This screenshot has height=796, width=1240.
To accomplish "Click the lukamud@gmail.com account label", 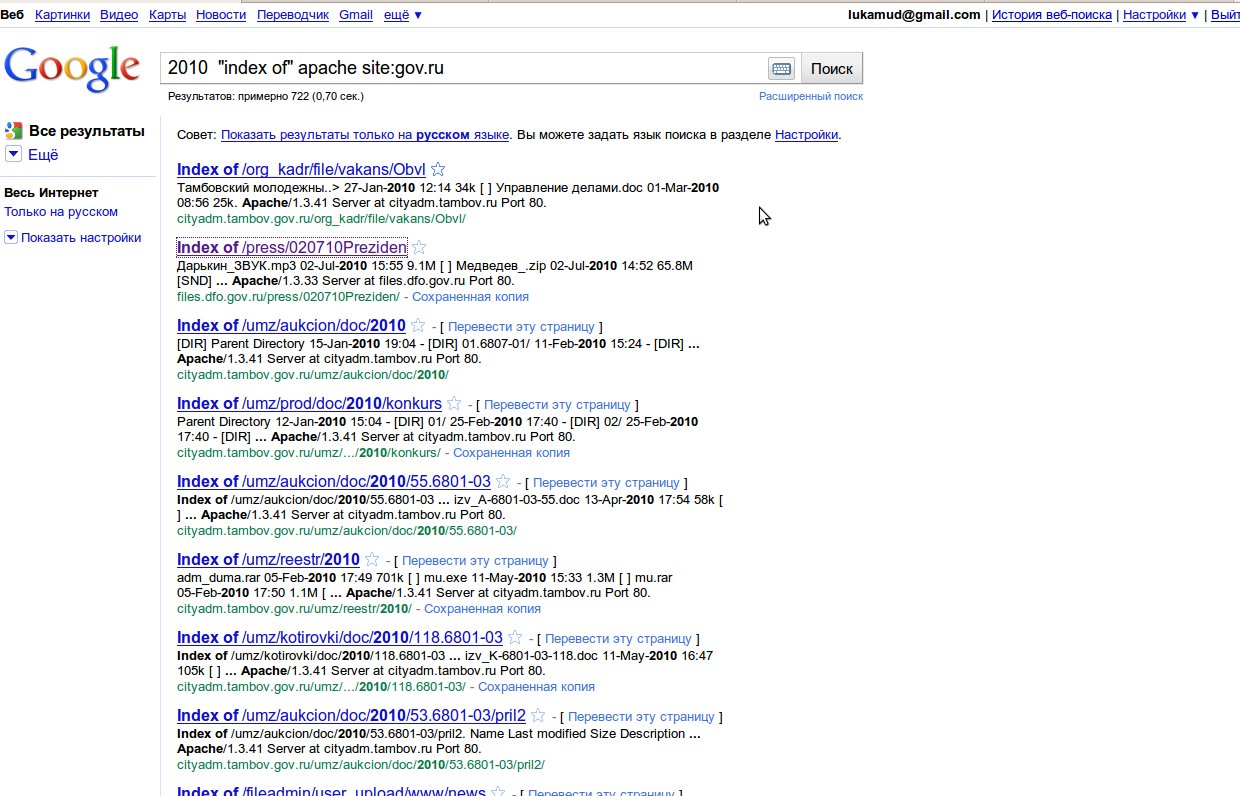I will coord(914,15).
